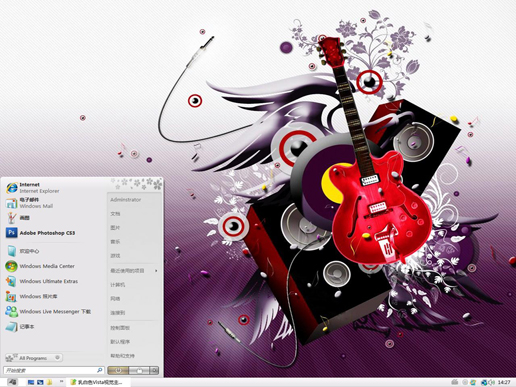Launch Adobe Photoshop CS3
This screenshot has width=516, height=387.
pyautogui.click(x=53, y=233)
